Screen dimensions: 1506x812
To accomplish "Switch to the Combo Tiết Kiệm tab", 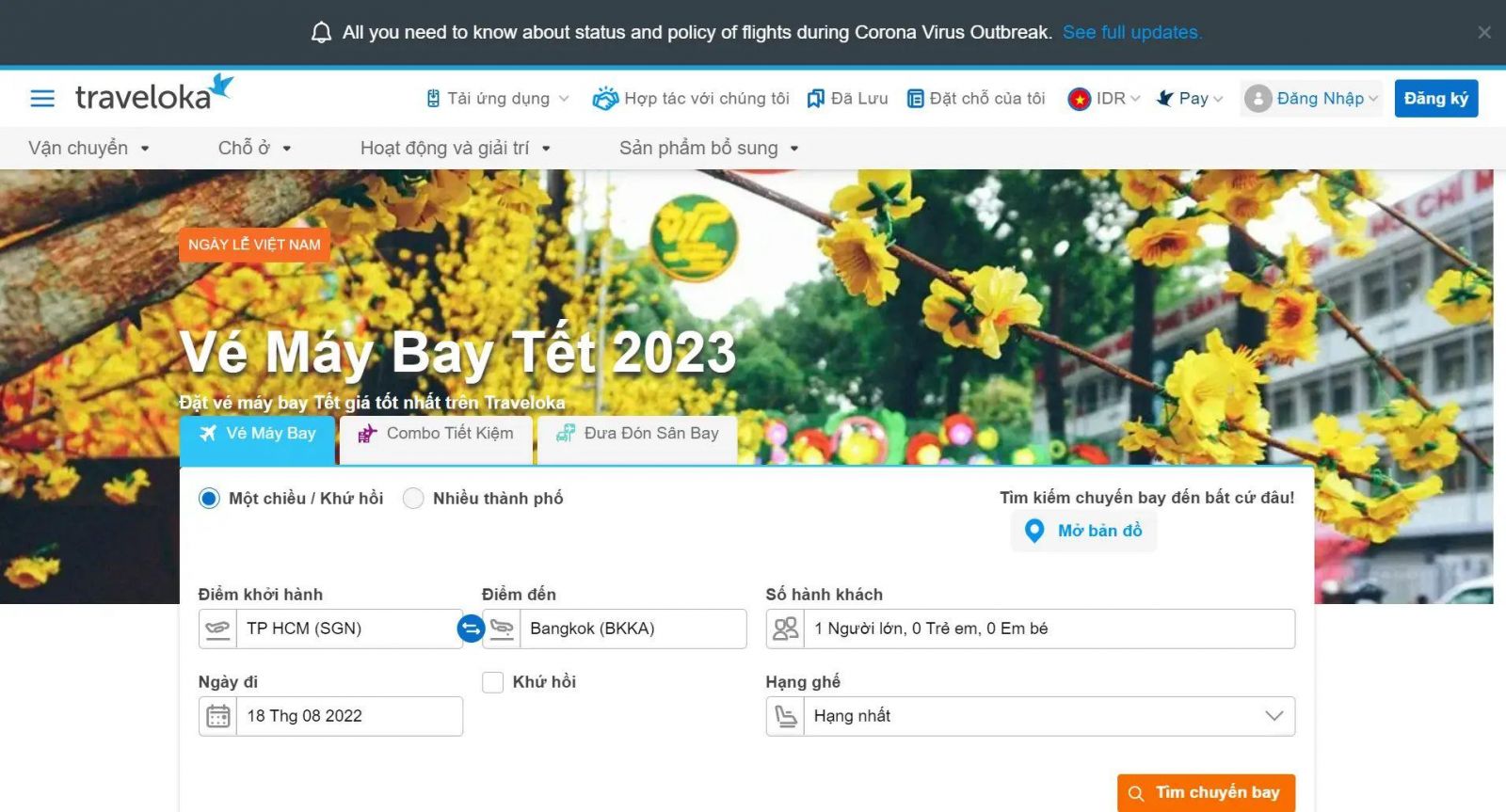I will pos(436,439).
